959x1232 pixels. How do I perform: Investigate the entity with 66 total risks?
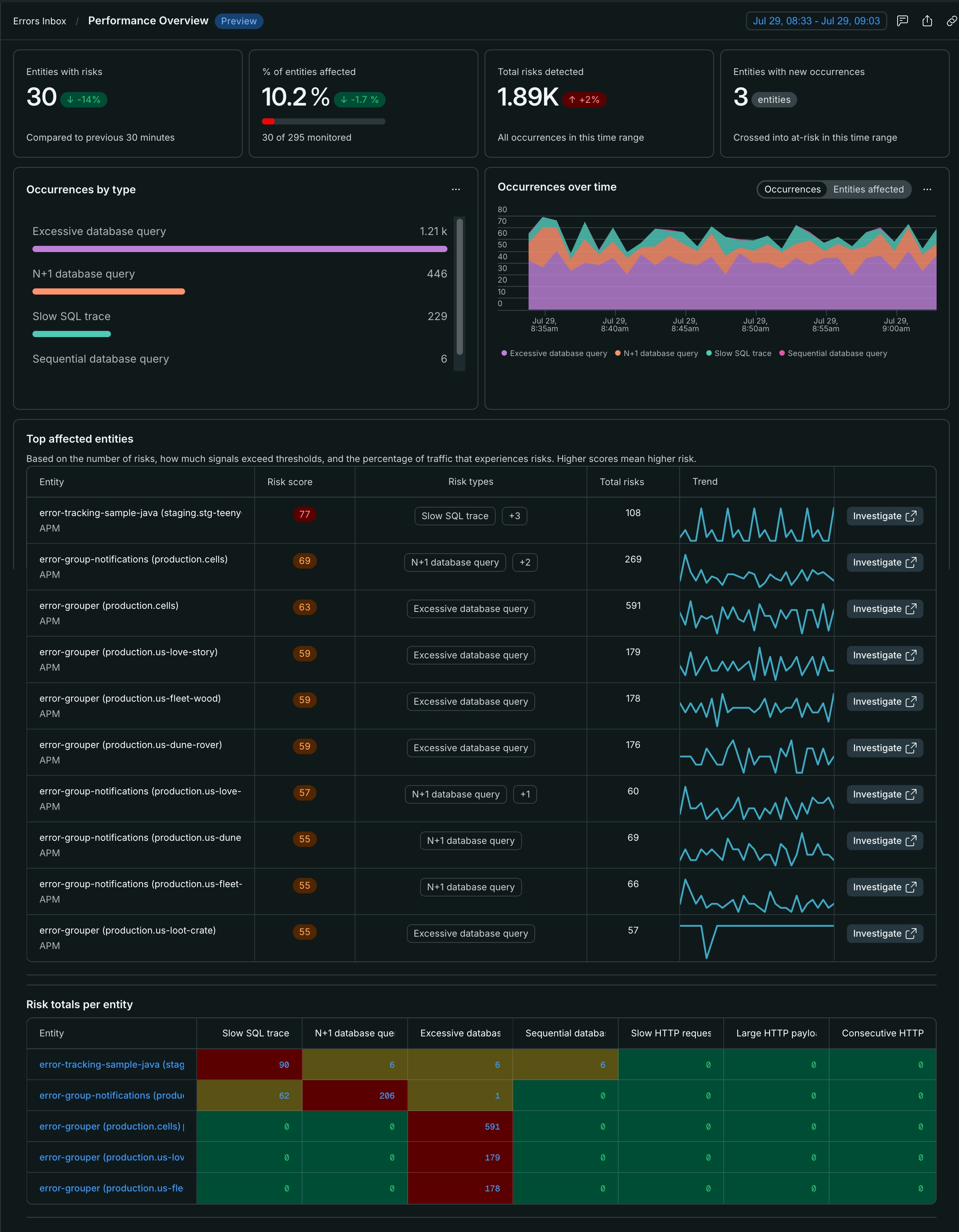(884, 887)
